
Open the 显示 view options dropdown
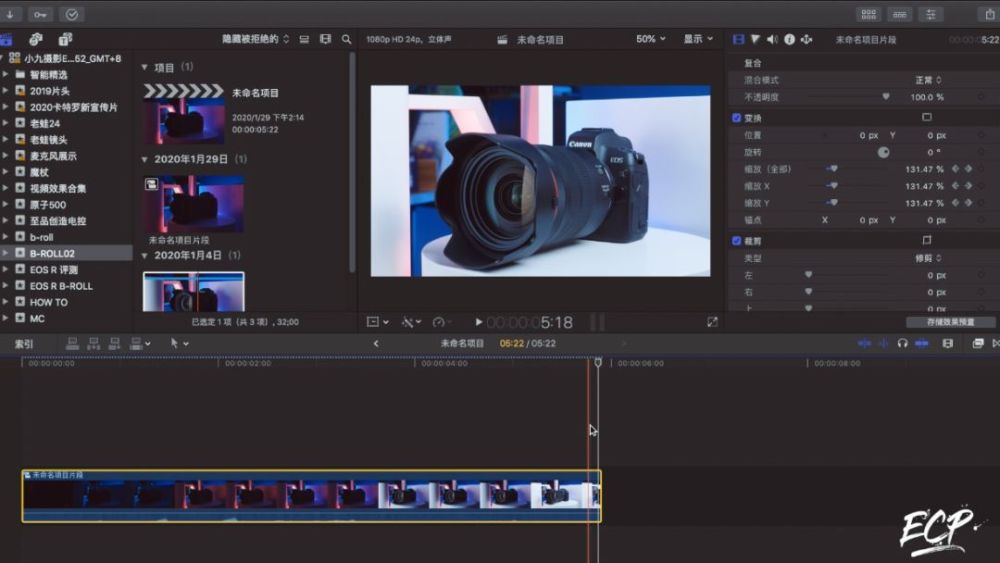click(x=698, y=40)
